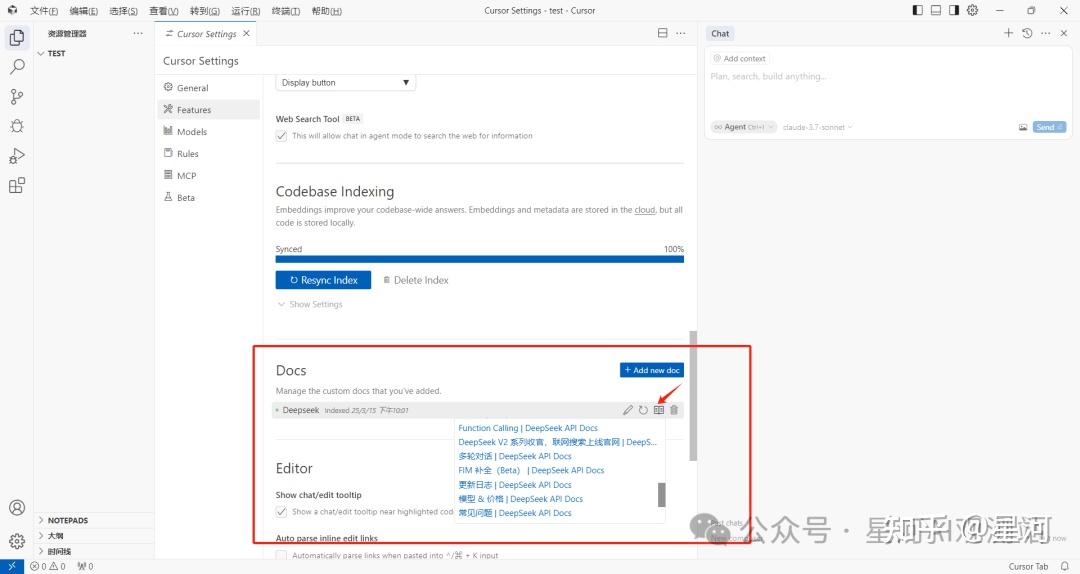
Task: Open editor more actions ellipsis
Action: coord(681,33)
